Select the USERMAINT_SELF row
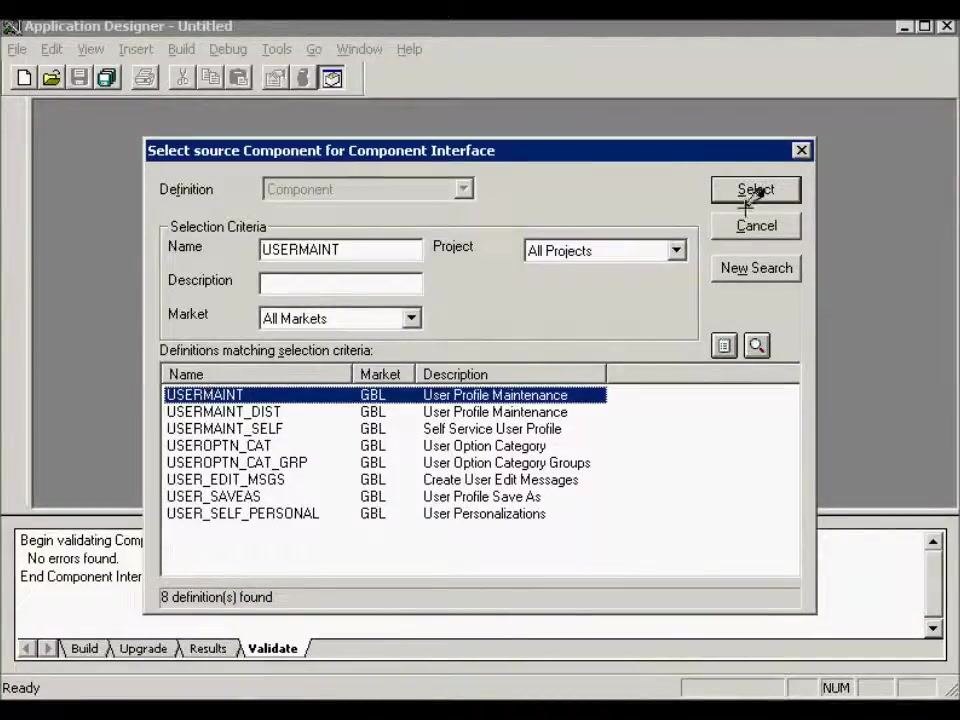Image resolution: width=960 pixels, height=720 pixels. click(386, 429)
